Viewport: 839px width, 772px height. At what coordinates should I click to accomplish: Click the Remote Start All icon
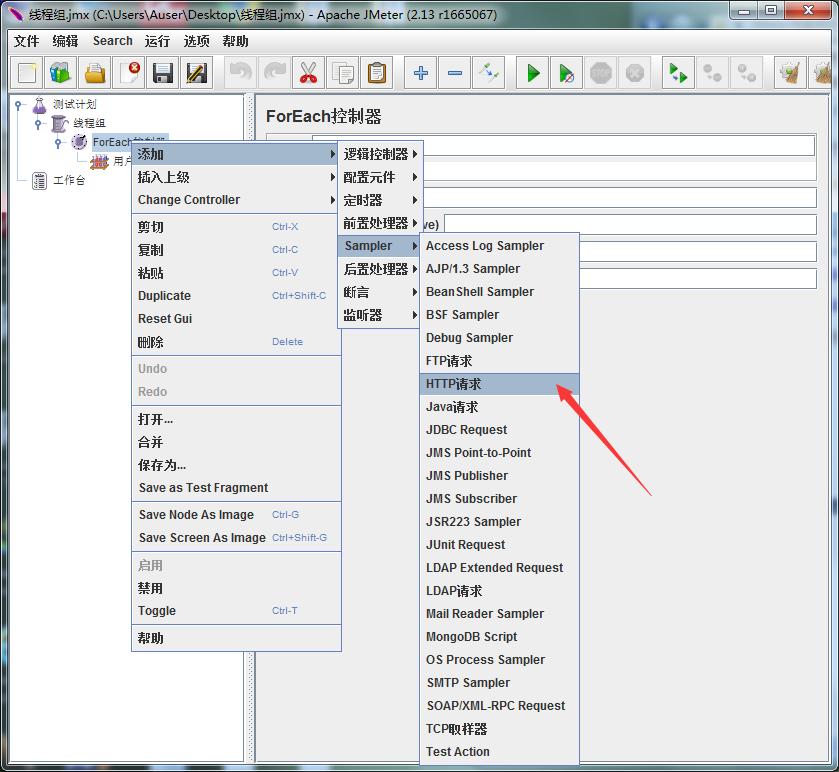click(x=678, y=73)
